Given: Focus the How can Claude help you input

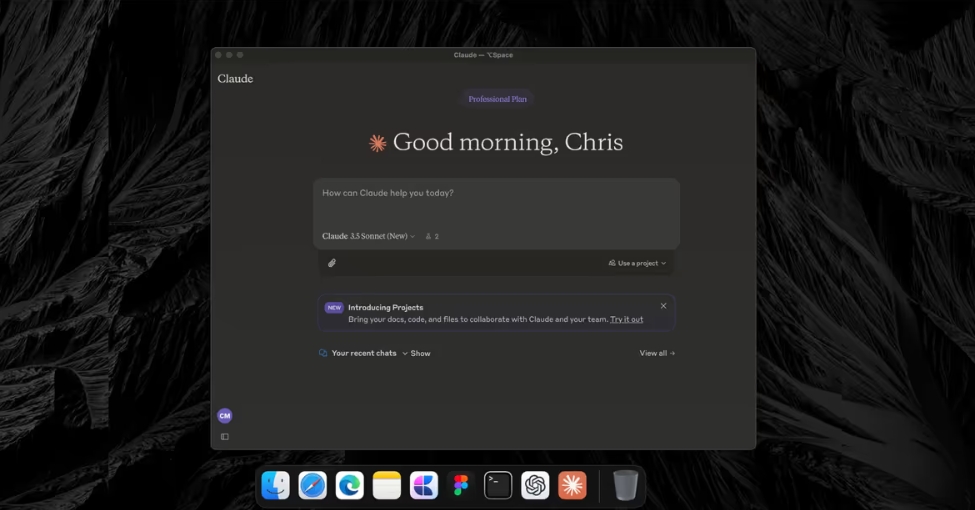Looking at the screenshot, I should coord(496,213).
